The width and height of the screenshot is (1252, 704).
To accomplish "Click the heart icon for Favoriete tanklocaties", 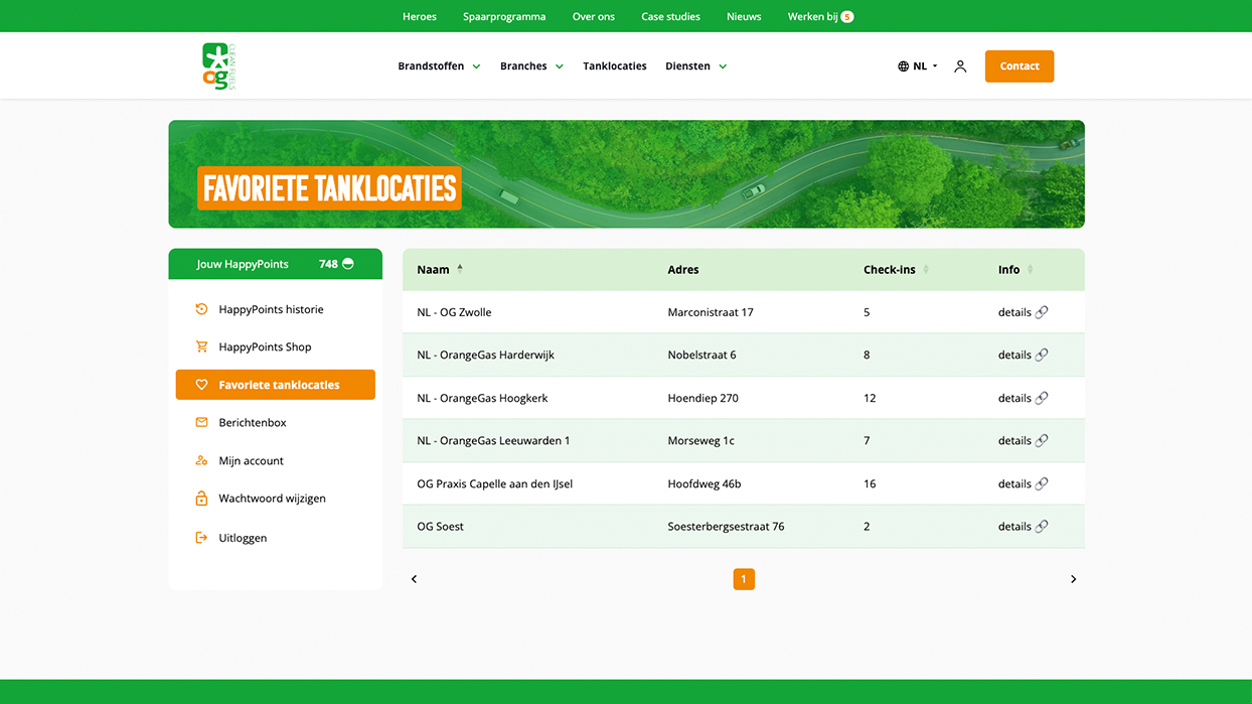I will (x=201, y=385).
